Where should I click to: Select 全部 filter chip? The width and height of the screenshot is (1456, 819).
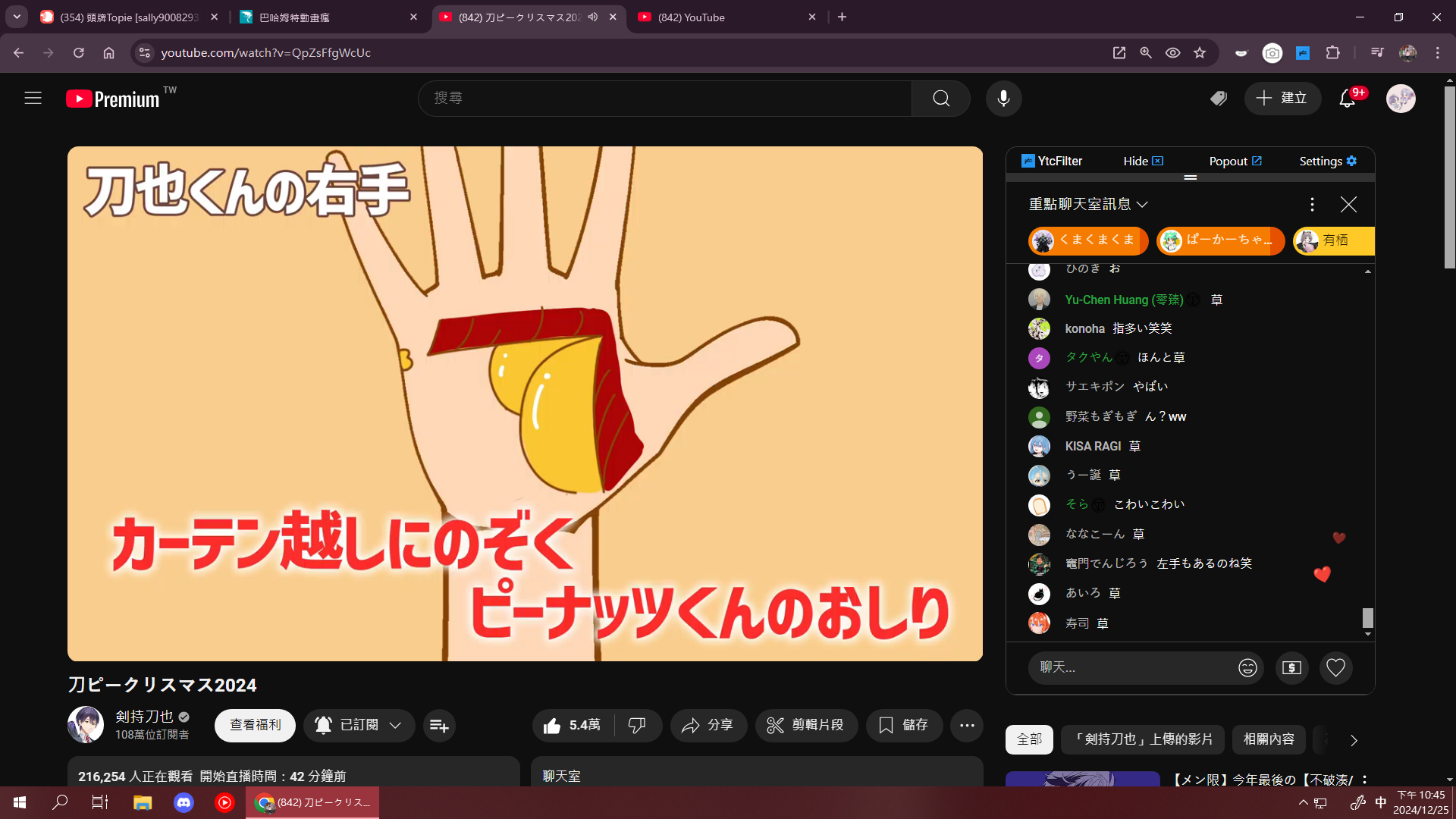click(1029, 739)
